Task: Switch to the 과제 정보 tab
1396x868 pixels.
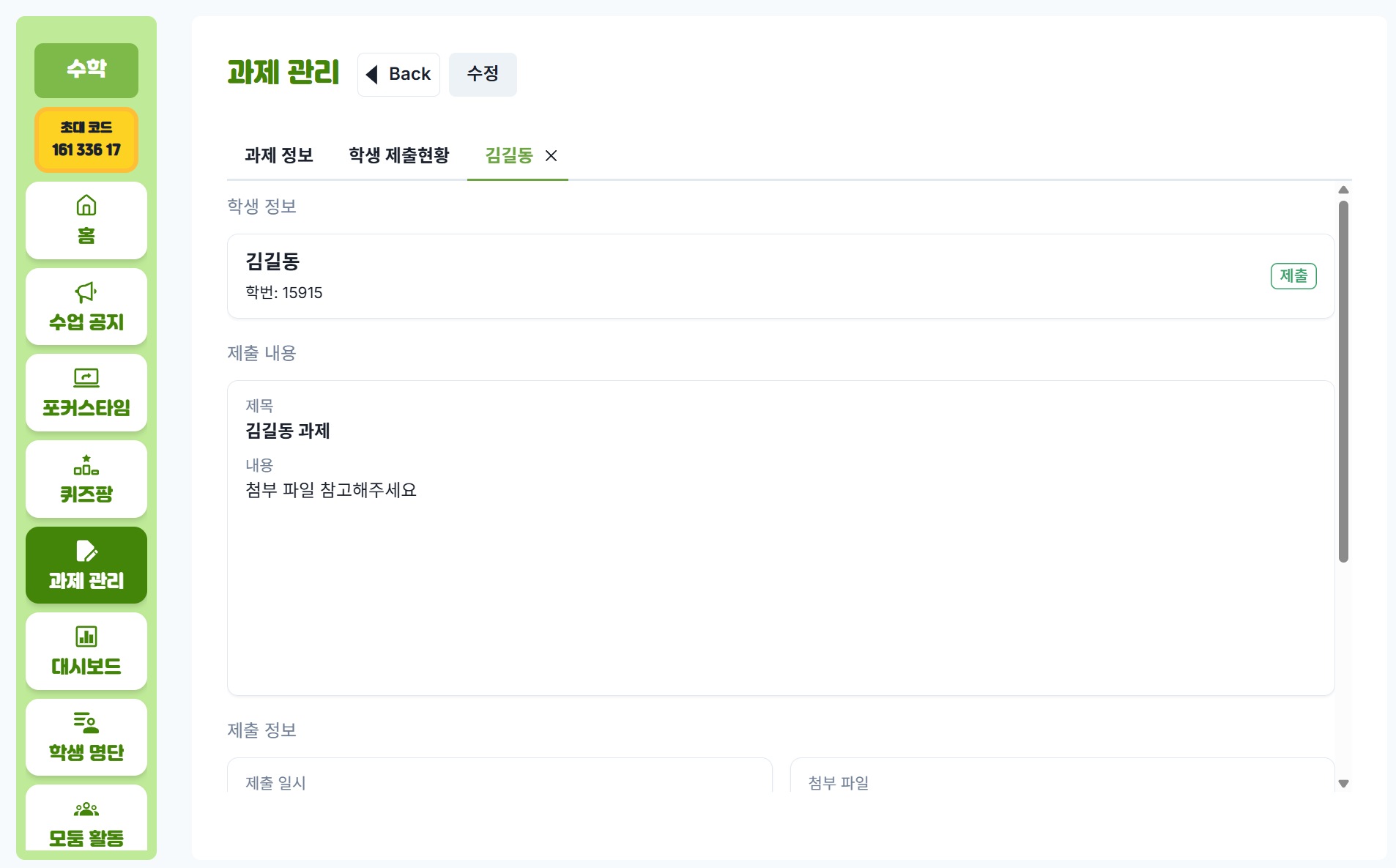Action: [x=279, y=156]
